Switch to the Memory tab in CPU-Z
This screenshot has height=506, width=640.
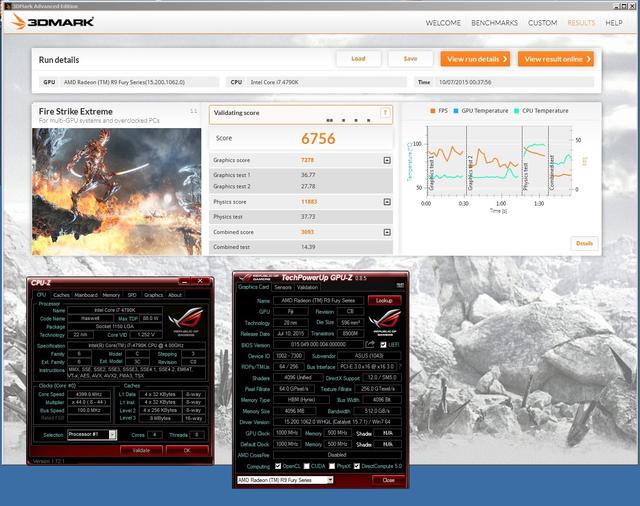(111, 295)
